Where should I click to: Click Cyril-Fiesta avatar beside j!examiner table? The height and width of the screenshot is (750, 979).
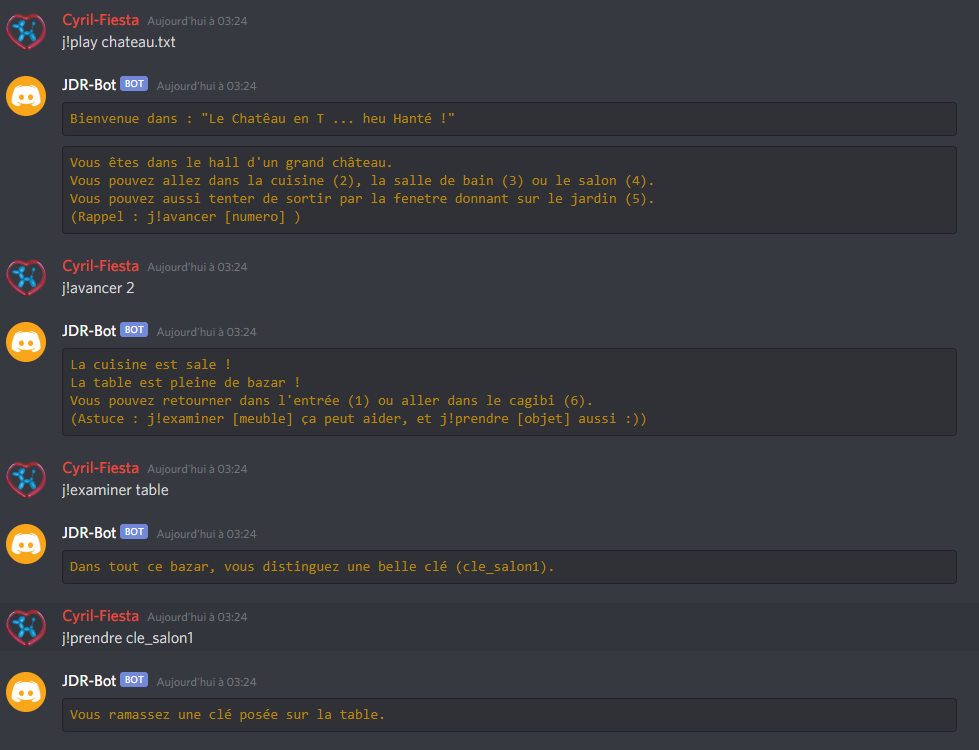[x=26, y=479]
